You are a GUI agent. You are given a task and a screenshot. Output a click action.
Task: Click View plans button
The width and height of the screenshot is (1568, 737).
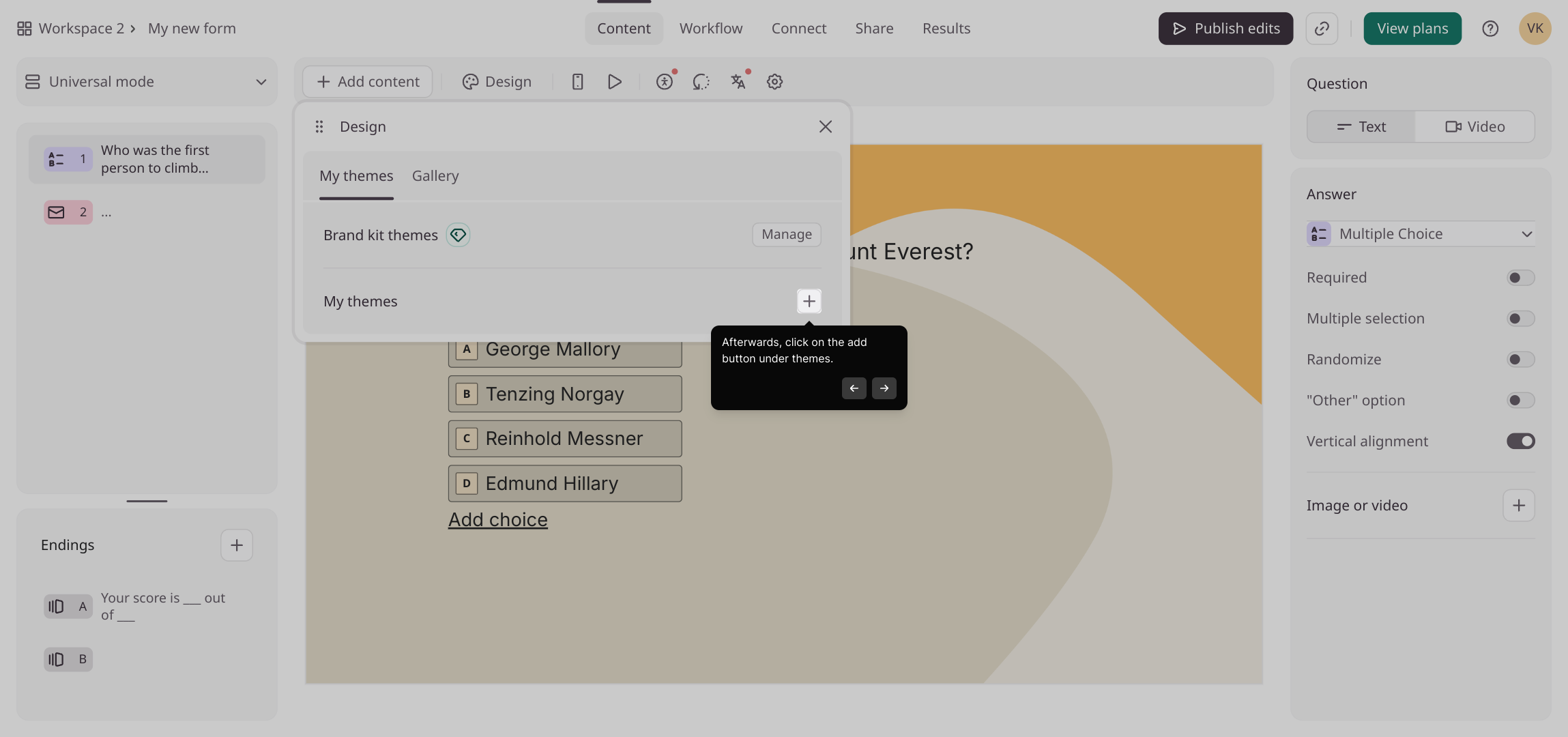pyautogui.click(x=1412, y=29)
